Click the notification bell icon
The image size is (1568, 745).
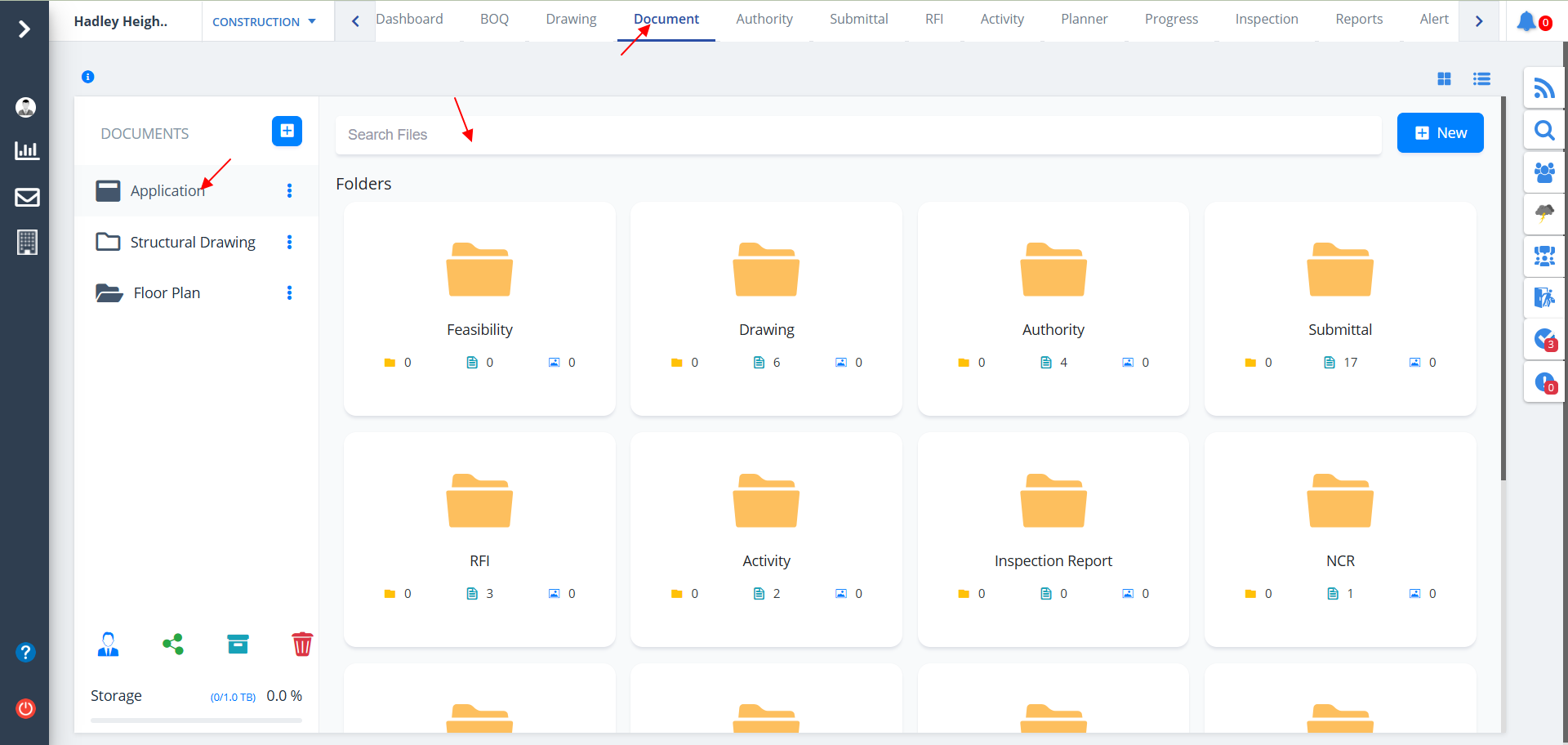coord(1526,21)
